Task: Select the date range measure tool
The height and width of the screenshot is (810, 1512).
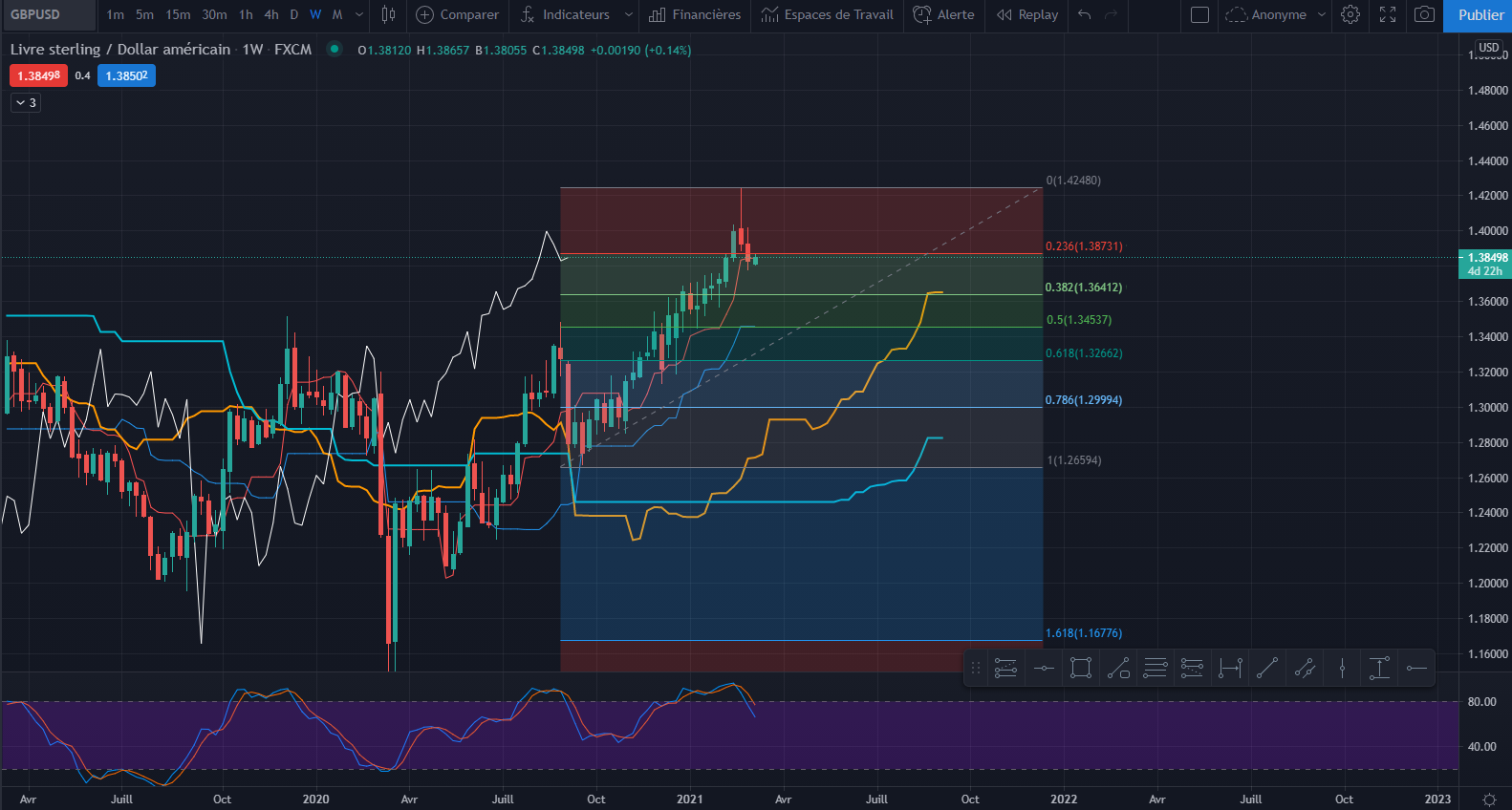Action: [1230, 669]
